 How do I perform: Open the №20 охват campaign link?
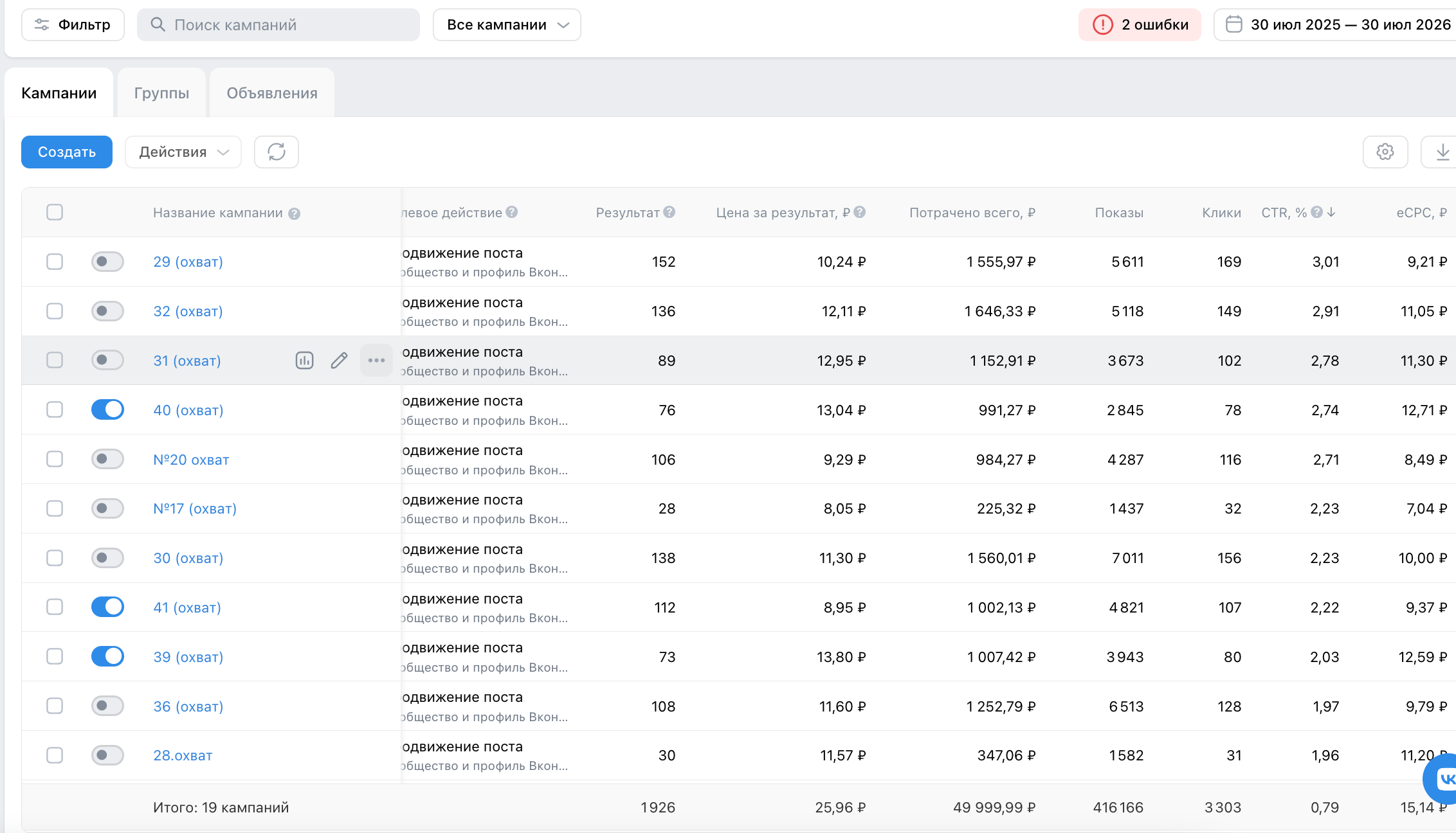[191, 460]
